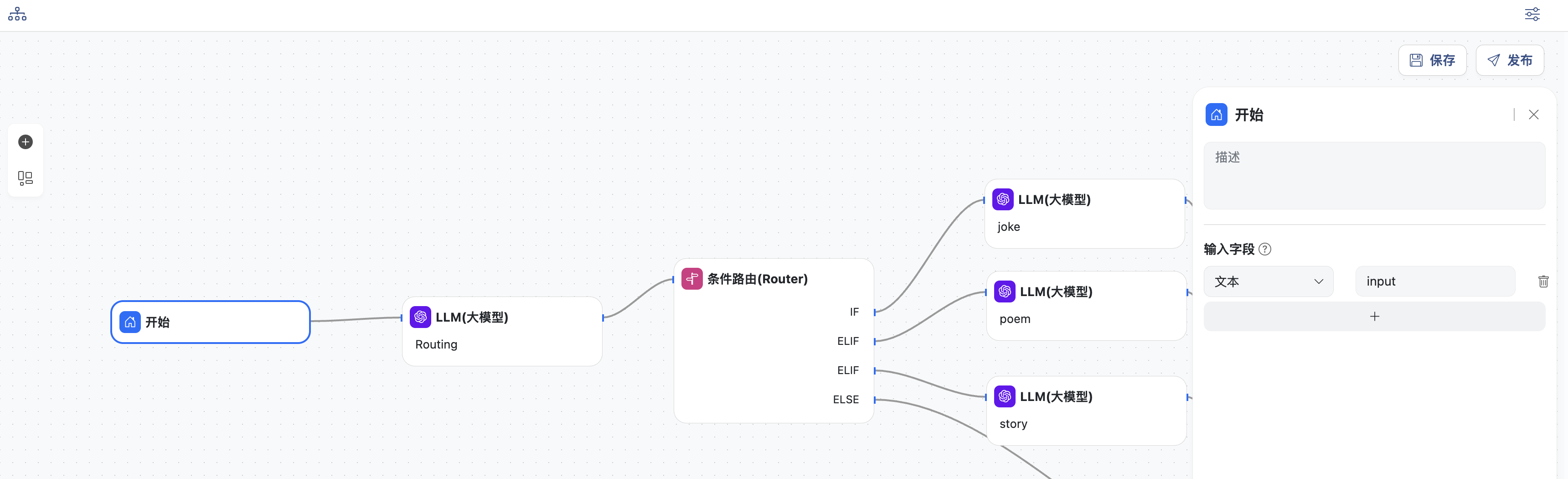The height and width of the screenshot is (479, 1568).
Task: Click the input variable name field
Action: [1434, 281]
